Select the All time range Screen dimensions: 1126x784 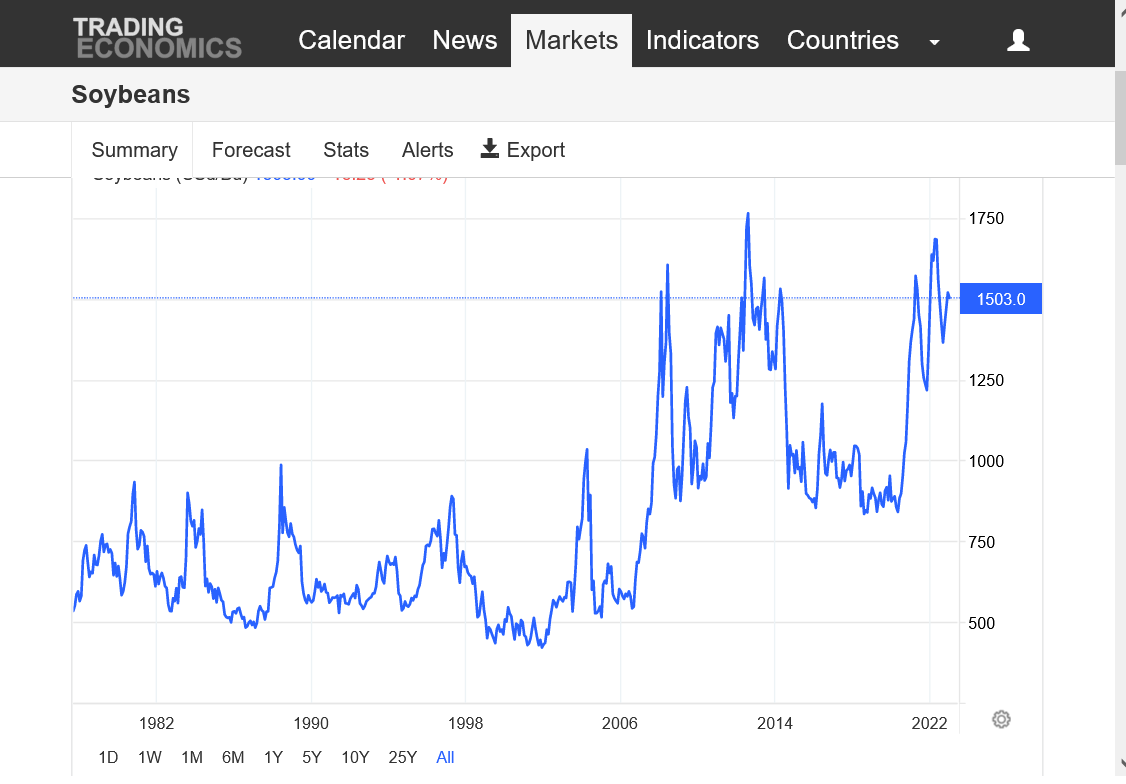click(x=445, y=757)
